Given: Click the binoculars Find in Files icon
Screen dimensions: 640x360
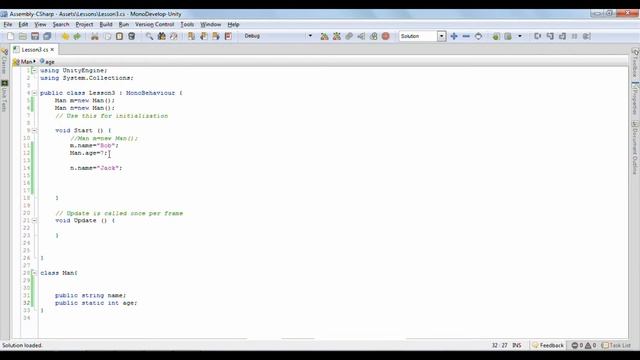Looking at the screenshot, I should [x=162, y=36].
